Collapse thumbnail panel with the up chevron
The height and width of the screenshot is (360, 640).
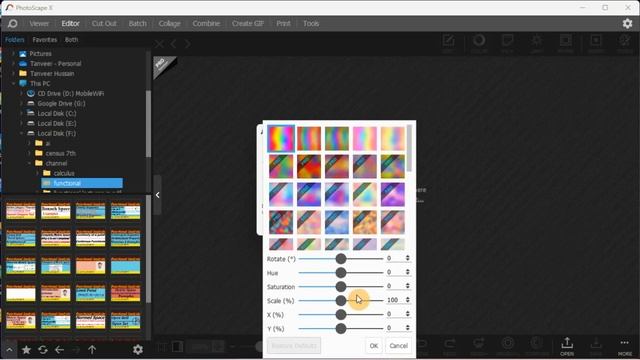(x=9, y=350)
